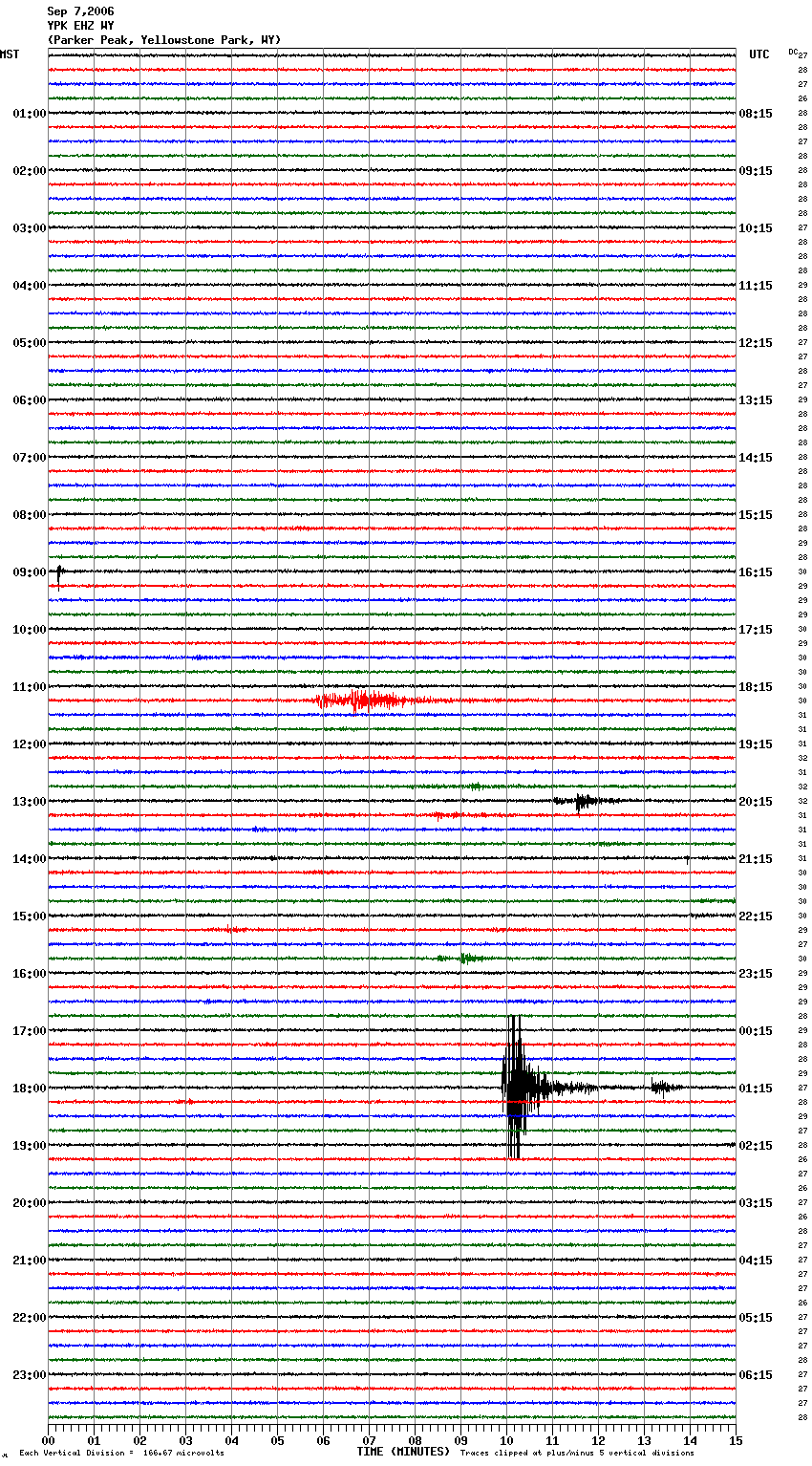Click the "08" minute tick on bottom axis
The width and height of the screenshot is (812, 1466).
415,1440
